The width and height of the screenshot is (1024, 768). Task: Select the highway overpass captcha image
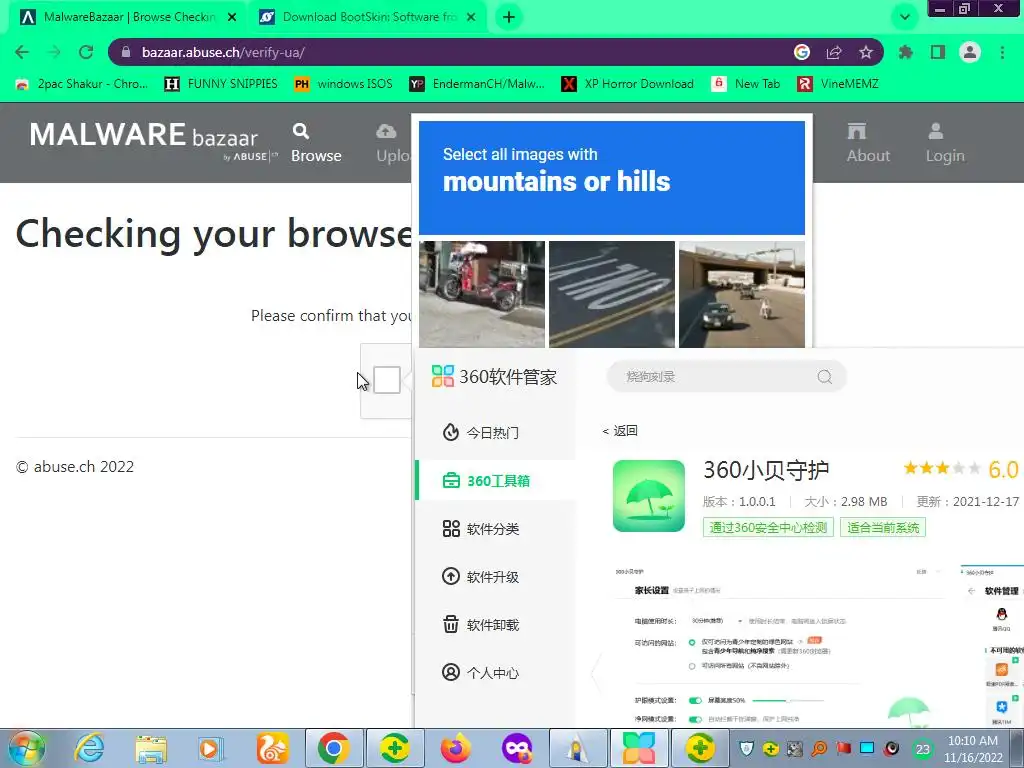click(742, 294)
